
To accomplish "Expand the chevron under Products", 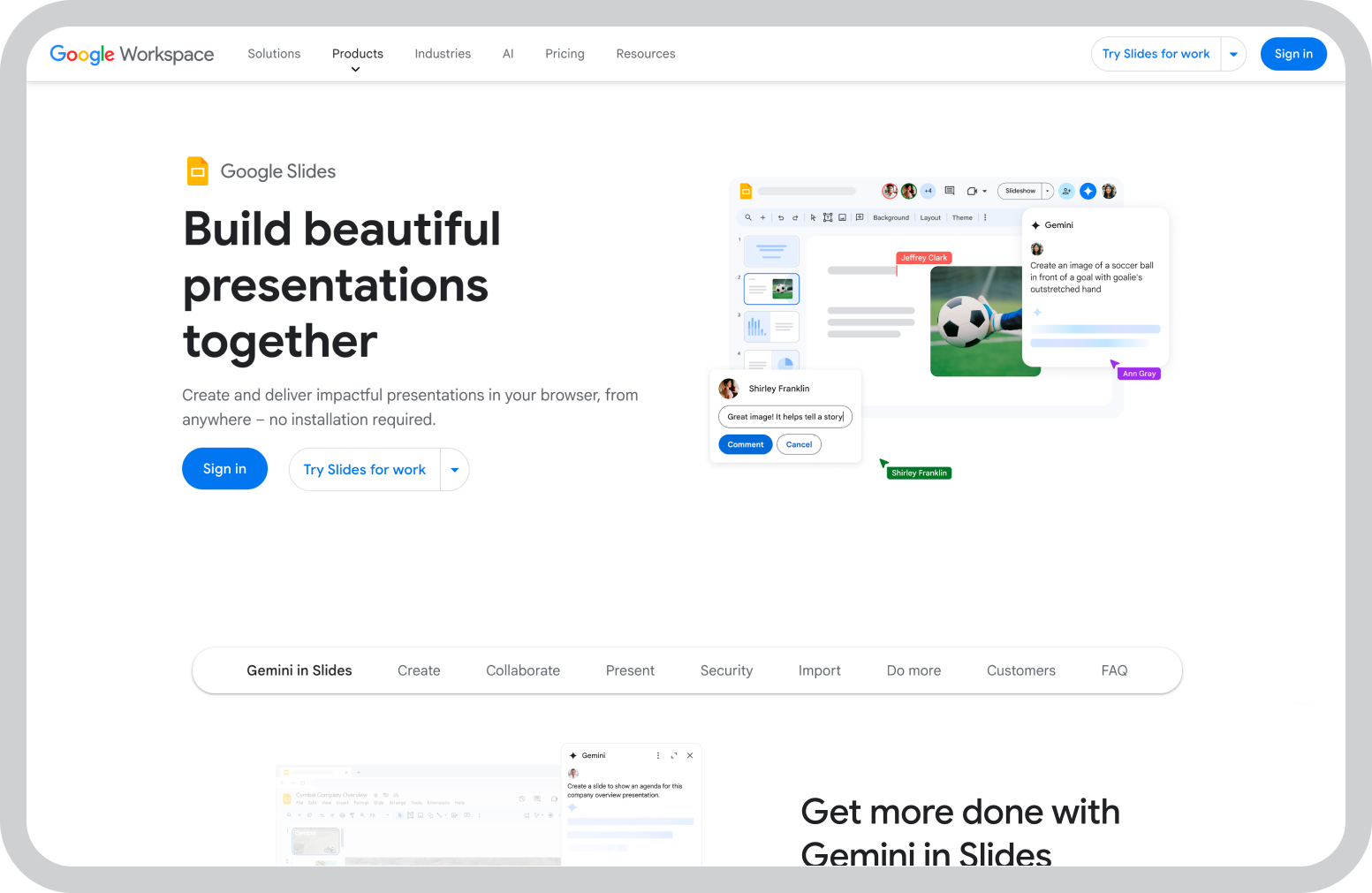I will (356, 70).
